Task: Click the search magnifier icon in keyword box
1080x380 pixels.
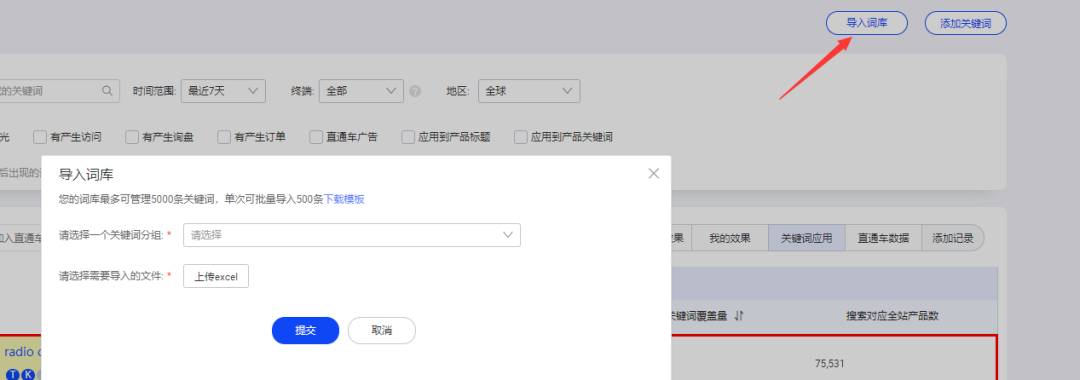Action: [x=107, y=90]
